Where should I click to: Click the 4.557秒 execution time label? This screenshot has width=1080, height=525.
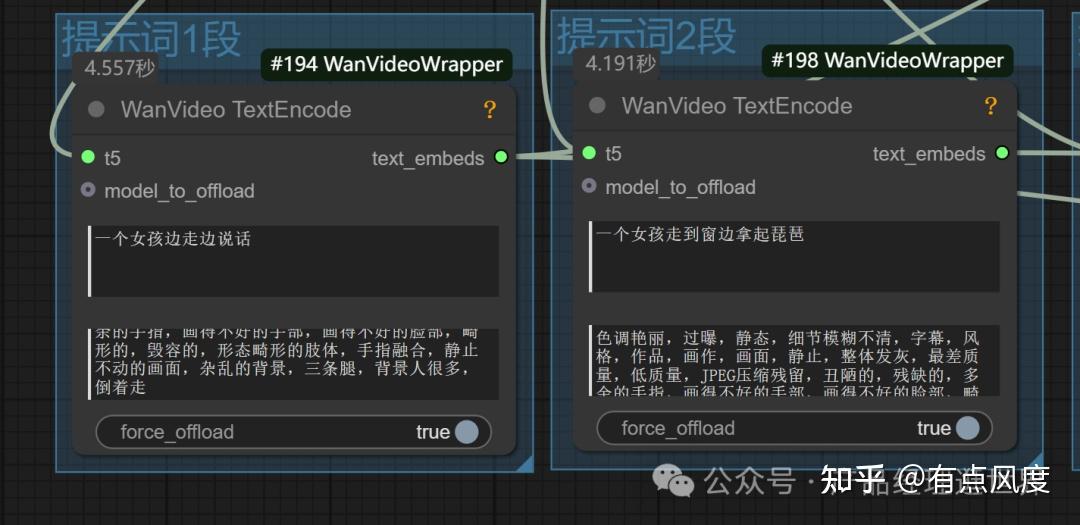[120, 68]
